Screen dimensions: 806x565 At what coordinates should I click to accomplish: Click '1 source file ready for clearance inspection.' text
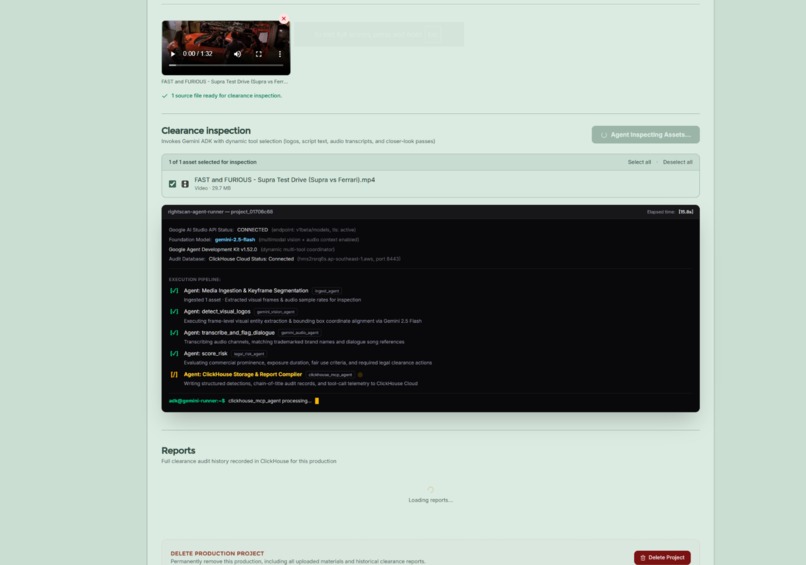(226, 96)
